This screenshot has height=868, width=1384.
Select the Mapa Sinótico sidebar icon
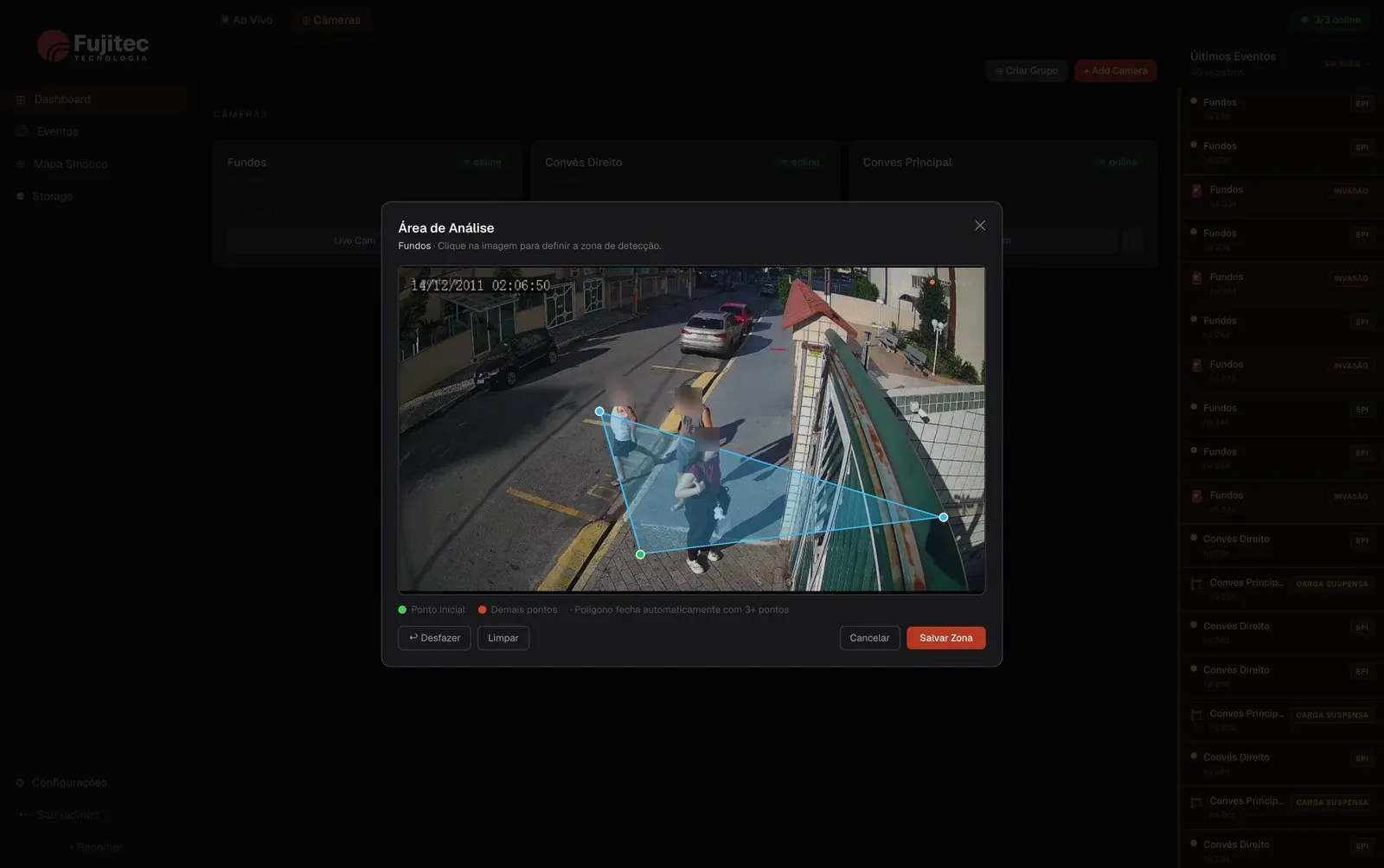point(21,164)
